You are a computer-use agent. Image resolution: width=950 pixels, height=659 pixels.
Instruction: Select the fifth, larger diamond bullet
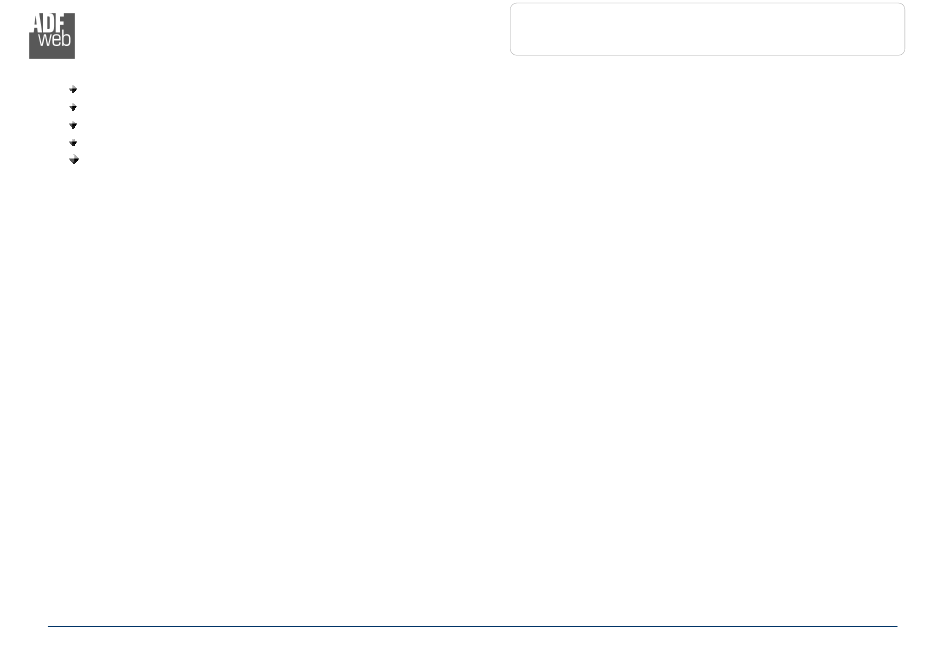(x=74, y=160)
